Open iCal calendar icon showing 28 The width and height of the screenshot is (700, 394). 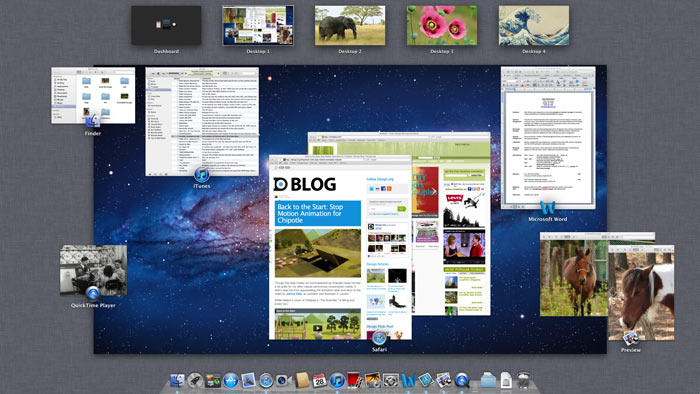pyautogui.click(x=319, y=381)
